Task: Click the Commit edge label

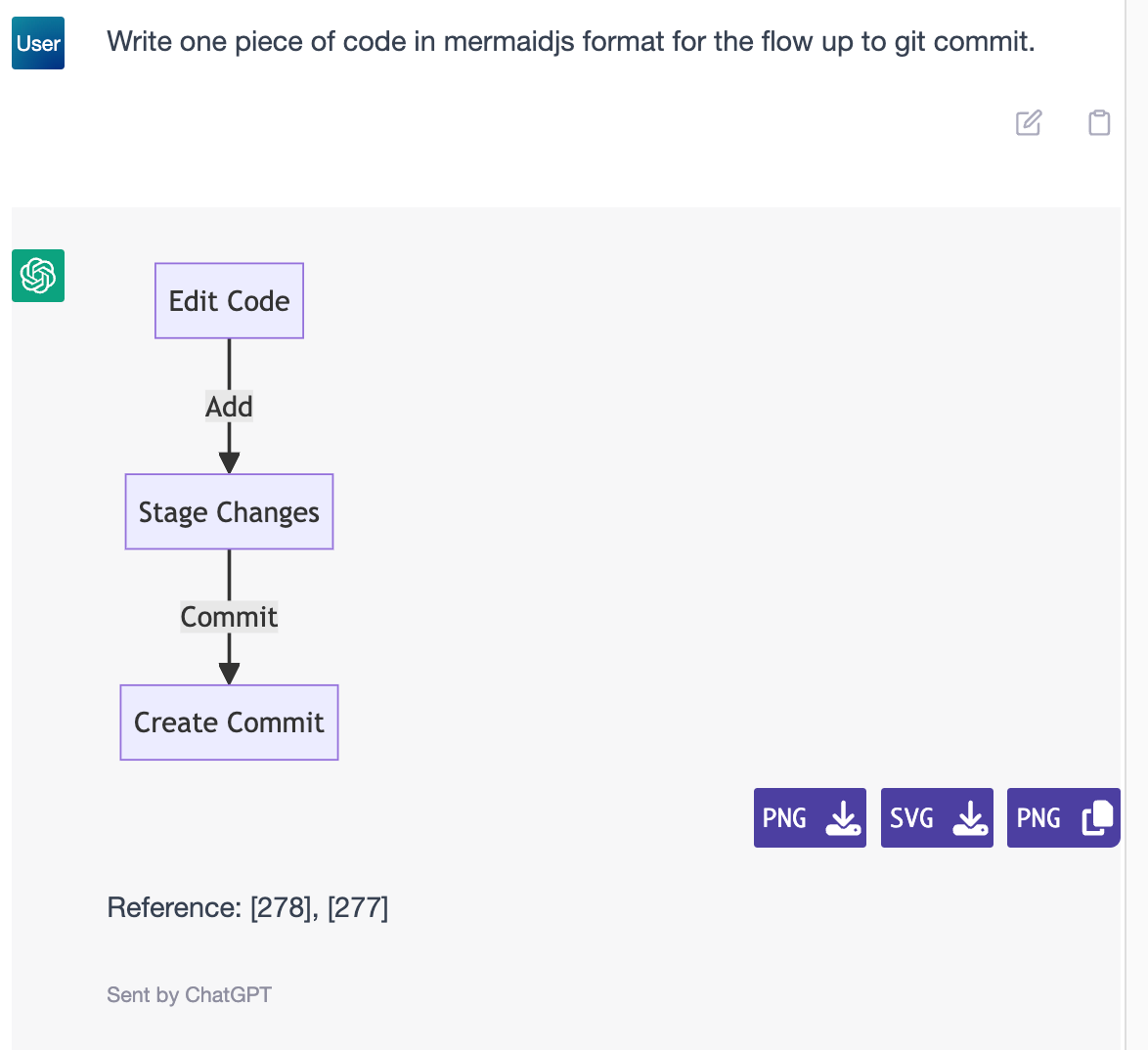Action: (229, 616)
